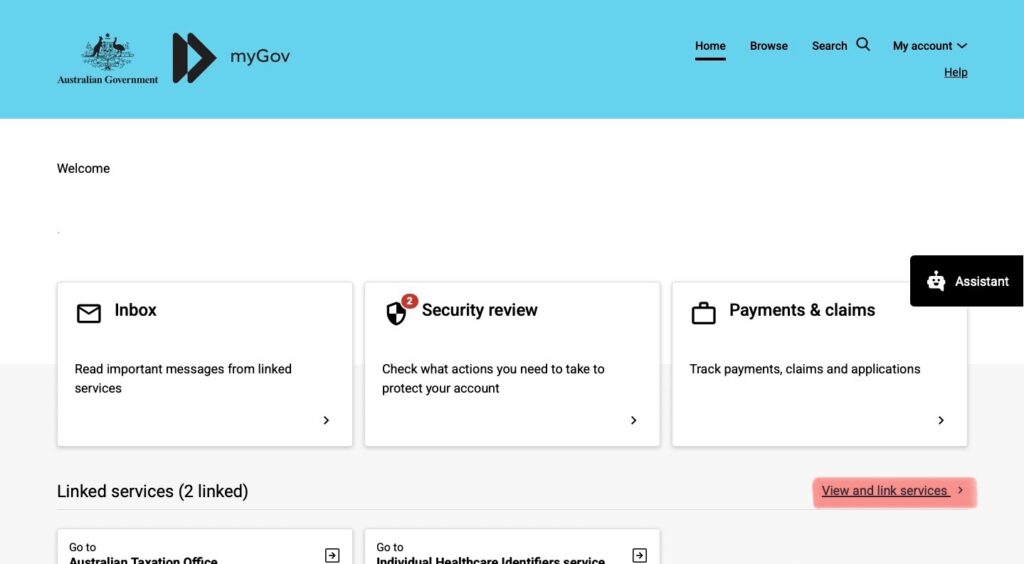Click the Australian Government crest logo
This screenshot has width=1024, height=564.
[x=108, y=59]
